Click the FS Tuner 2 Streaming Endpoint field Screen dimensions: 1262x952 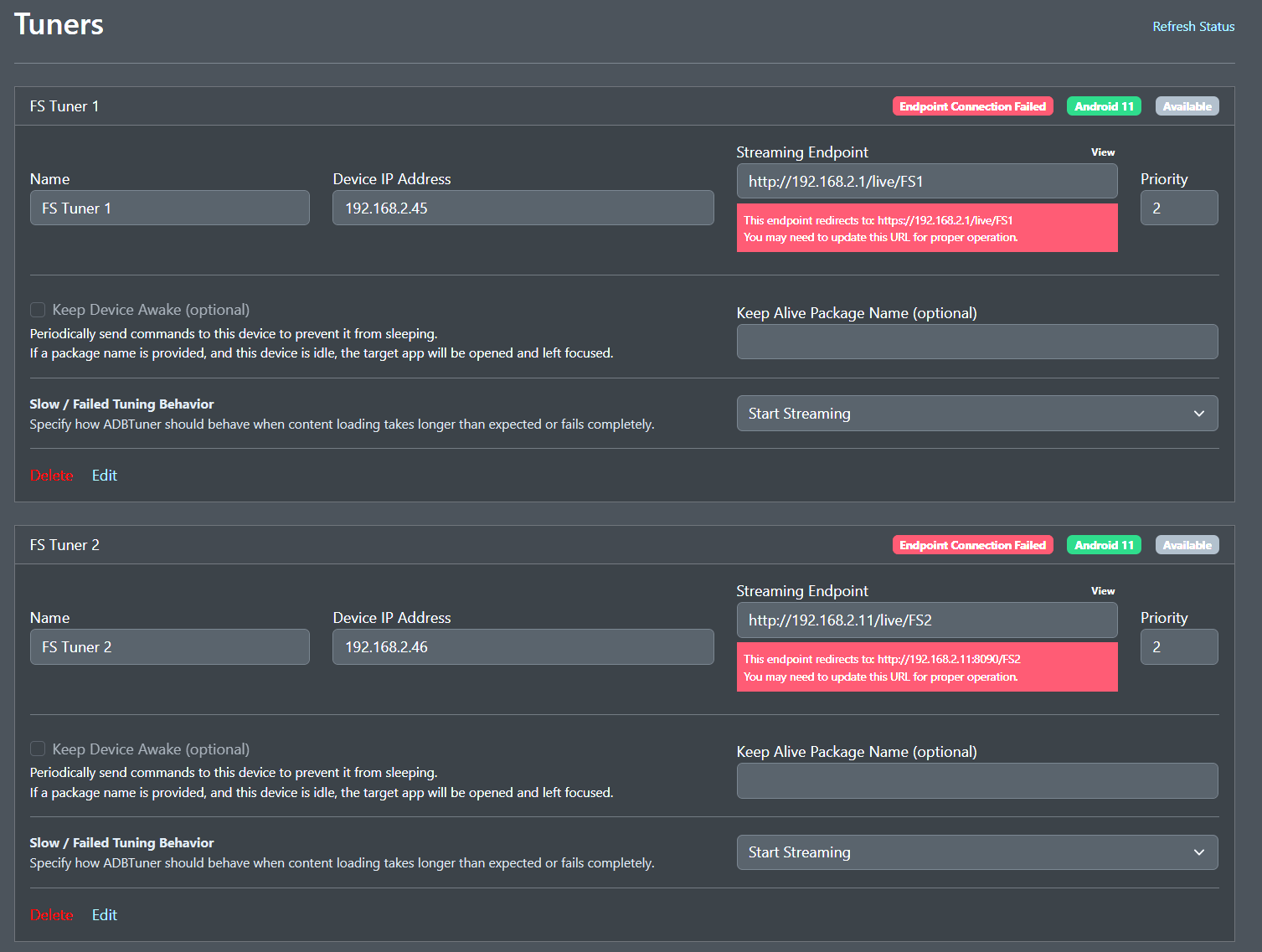[x=926, y=620]
